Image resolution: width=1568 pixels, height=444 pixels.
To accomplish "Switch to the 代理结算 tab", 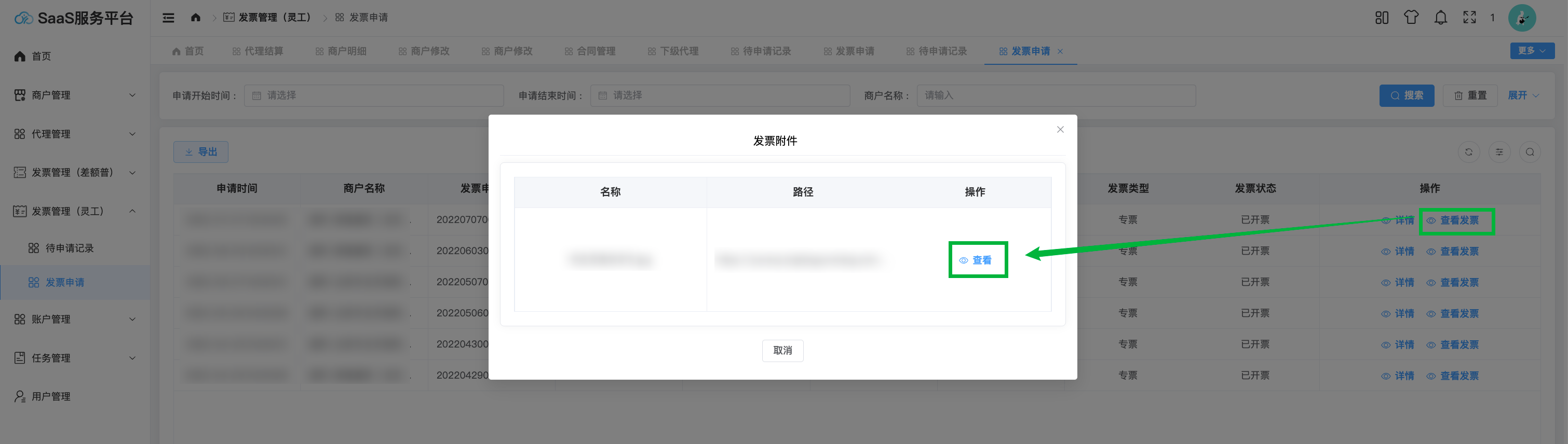I will (258, 51).
